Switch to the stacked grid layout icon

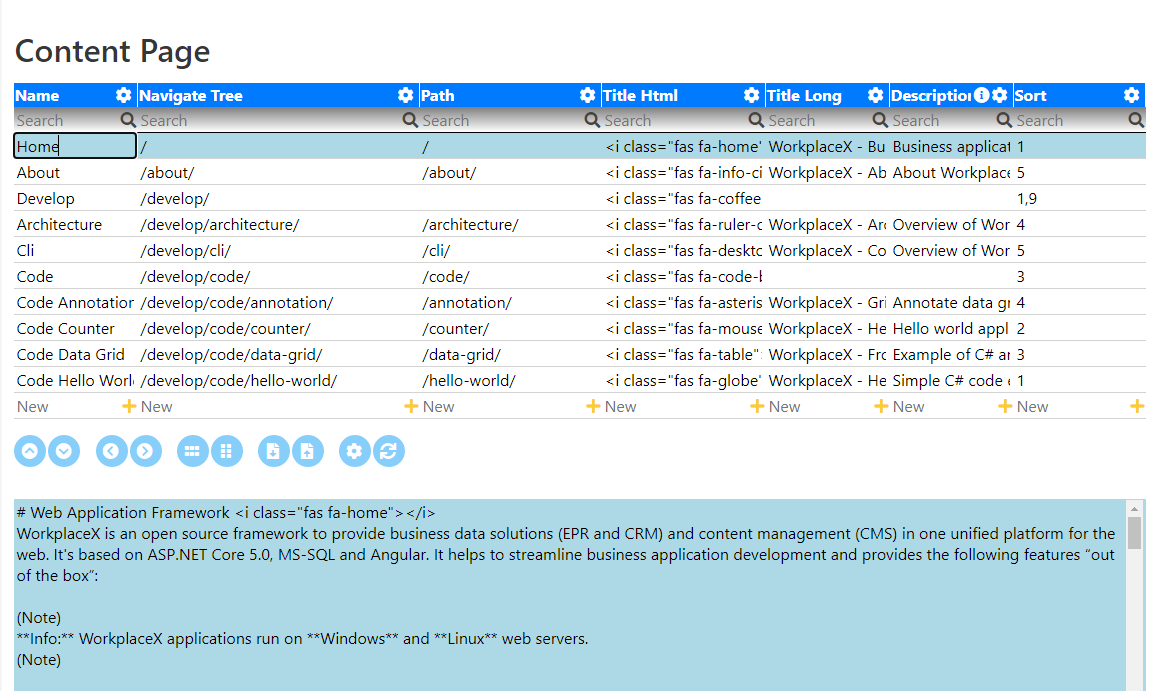227,451
